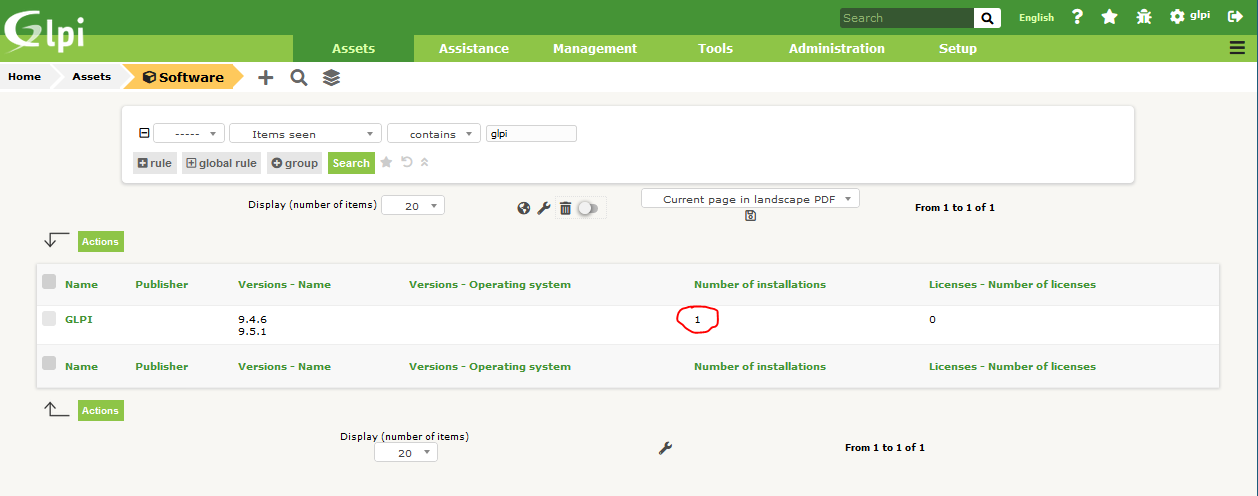This screenshot has width=1258, height=496.
Task: Open the hamburger menu icon
Action: (1236, 48)
